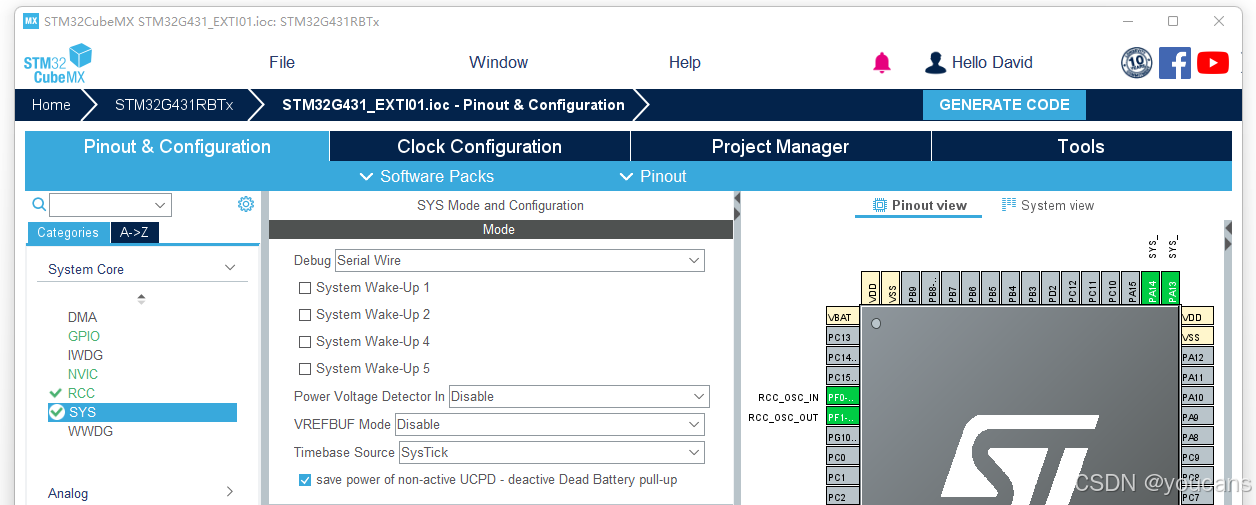The width and height of the screenshot is (1256, 505).
Task: Click pin PA9 on chip
Action: tap(1197, 417)
